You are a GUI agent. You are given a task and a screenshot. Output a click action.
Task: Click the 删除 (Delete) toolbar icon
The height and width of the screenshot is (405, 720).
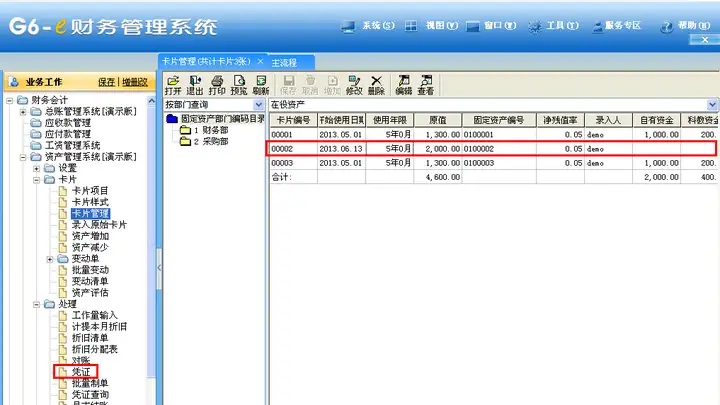click(376, 85)
